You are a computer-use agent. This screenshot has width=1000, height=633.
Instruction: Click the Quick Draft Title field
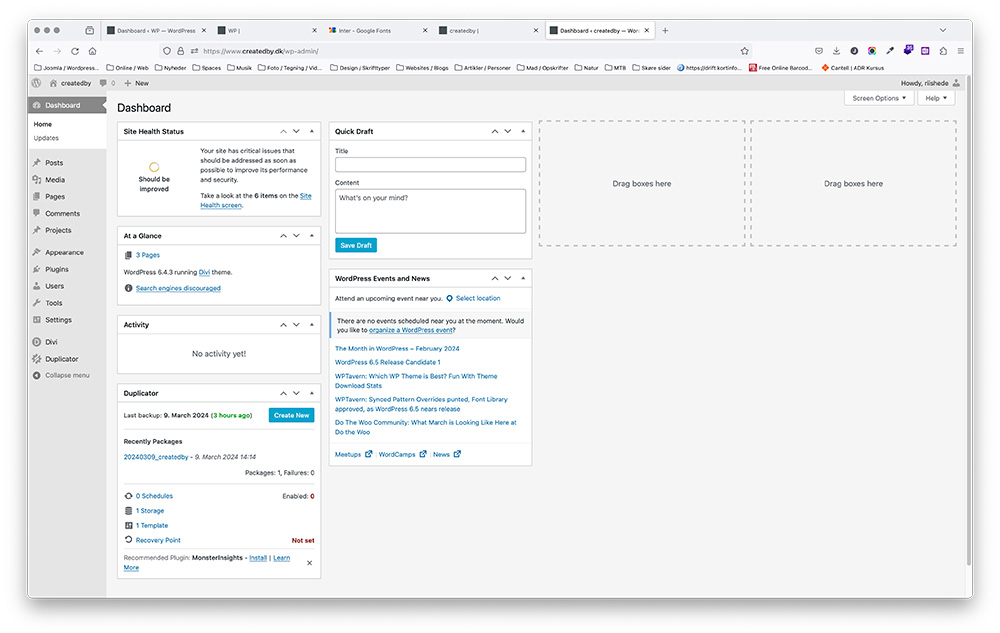[x=430, y=165]
